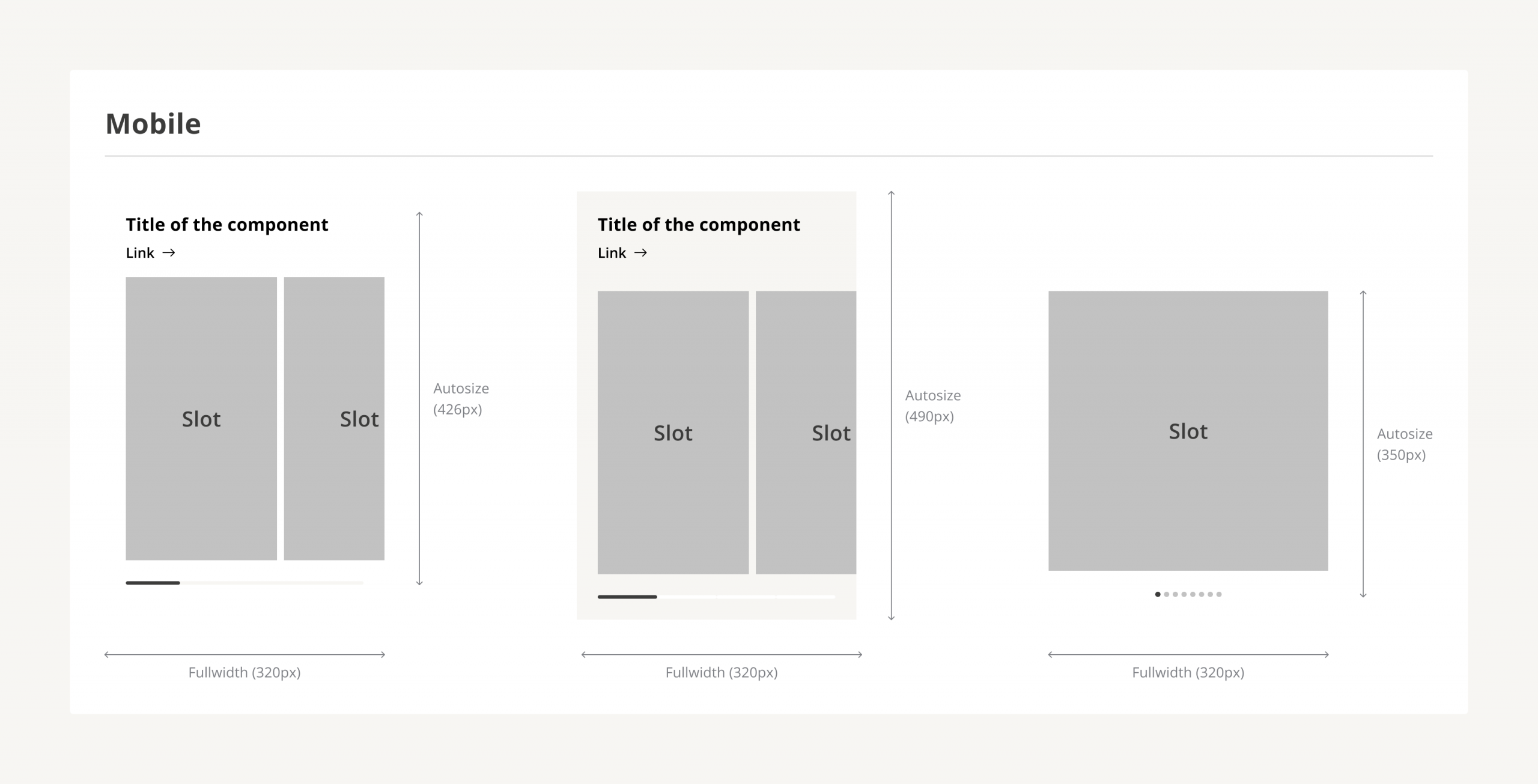
Task: Click the Mobile heading
Action: coord(153,124)
